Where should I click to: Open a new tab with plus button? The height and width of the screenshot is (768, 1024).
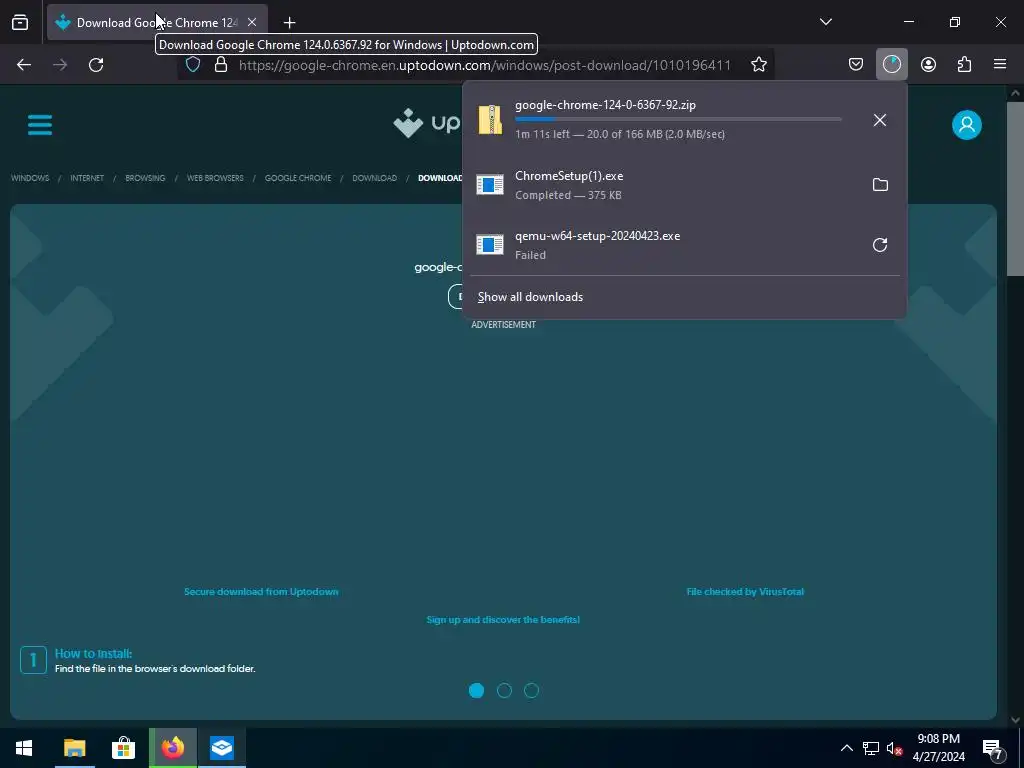coord(289,23)
